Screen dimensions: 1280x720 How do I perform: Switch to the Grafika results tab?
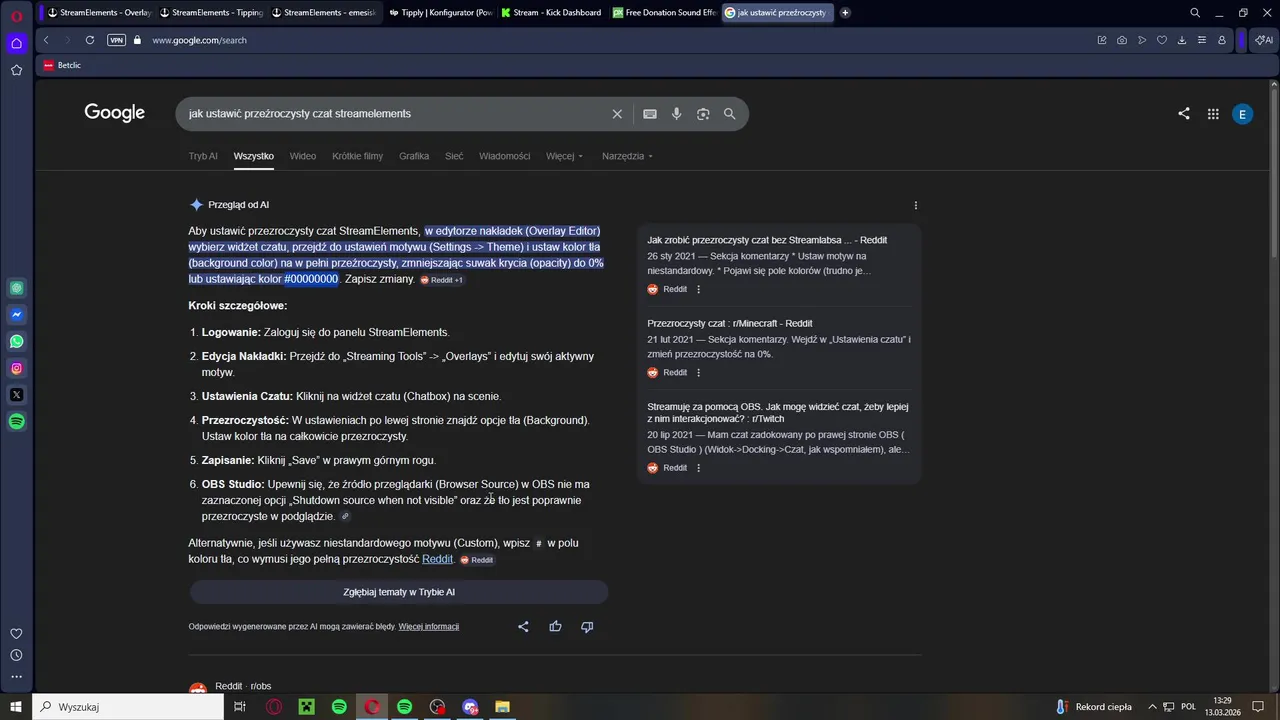414,156
